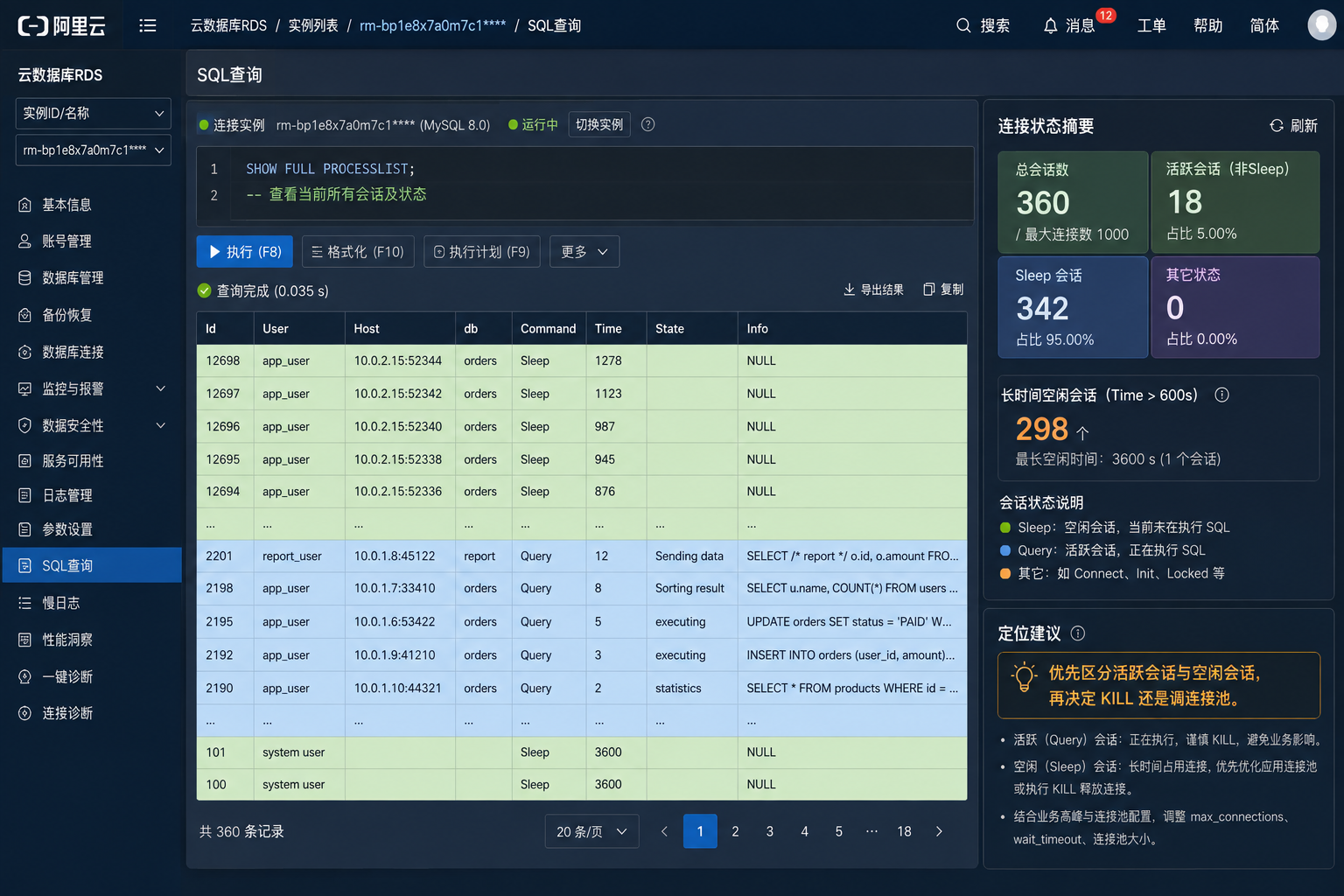Go to page 18
The width and height of the screenshot is (1344, 896).
[x=904, y=831]
